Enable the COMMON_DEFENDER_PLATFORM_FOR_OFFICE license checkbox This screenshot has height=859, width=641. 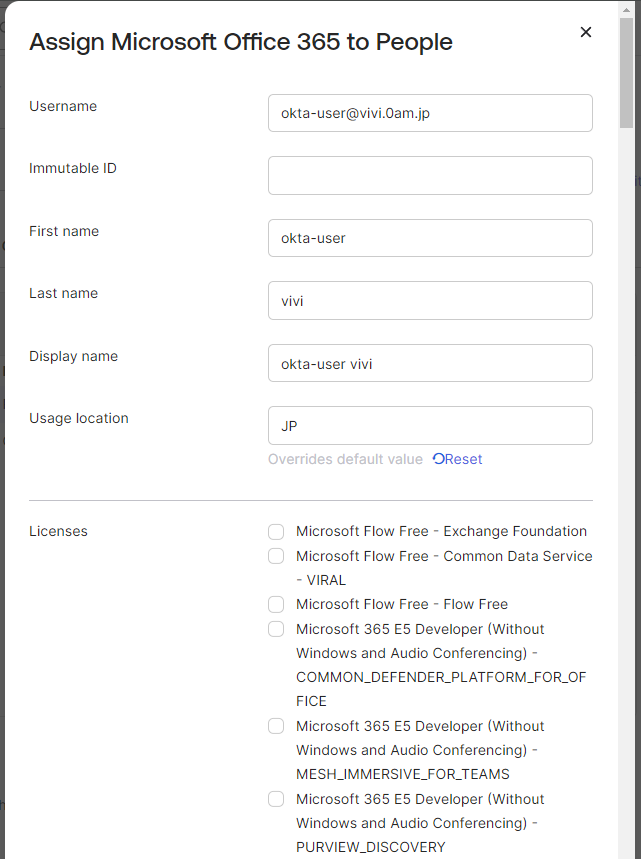(276, 629)
